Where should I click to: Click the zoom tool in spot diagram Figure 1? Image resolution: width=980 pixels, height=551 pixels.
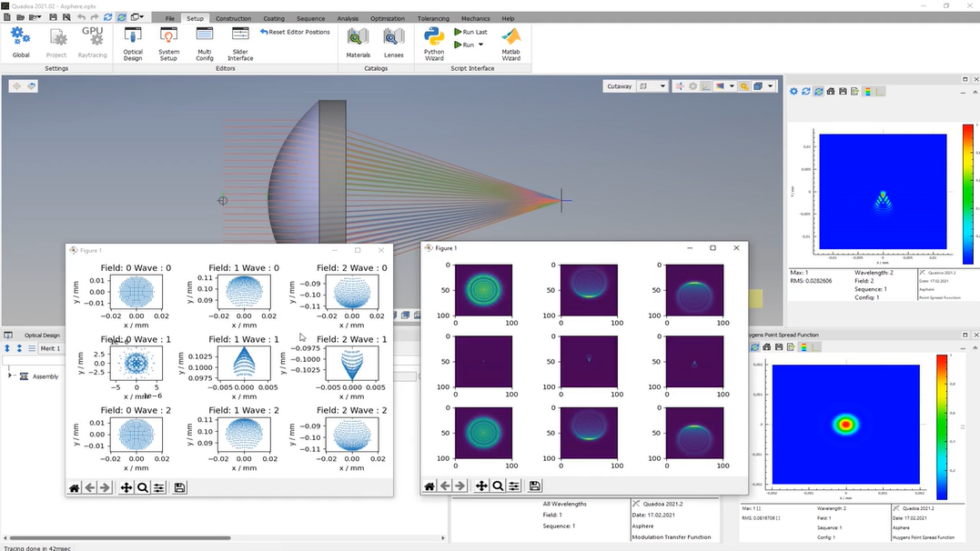click(x=142, y=487)
